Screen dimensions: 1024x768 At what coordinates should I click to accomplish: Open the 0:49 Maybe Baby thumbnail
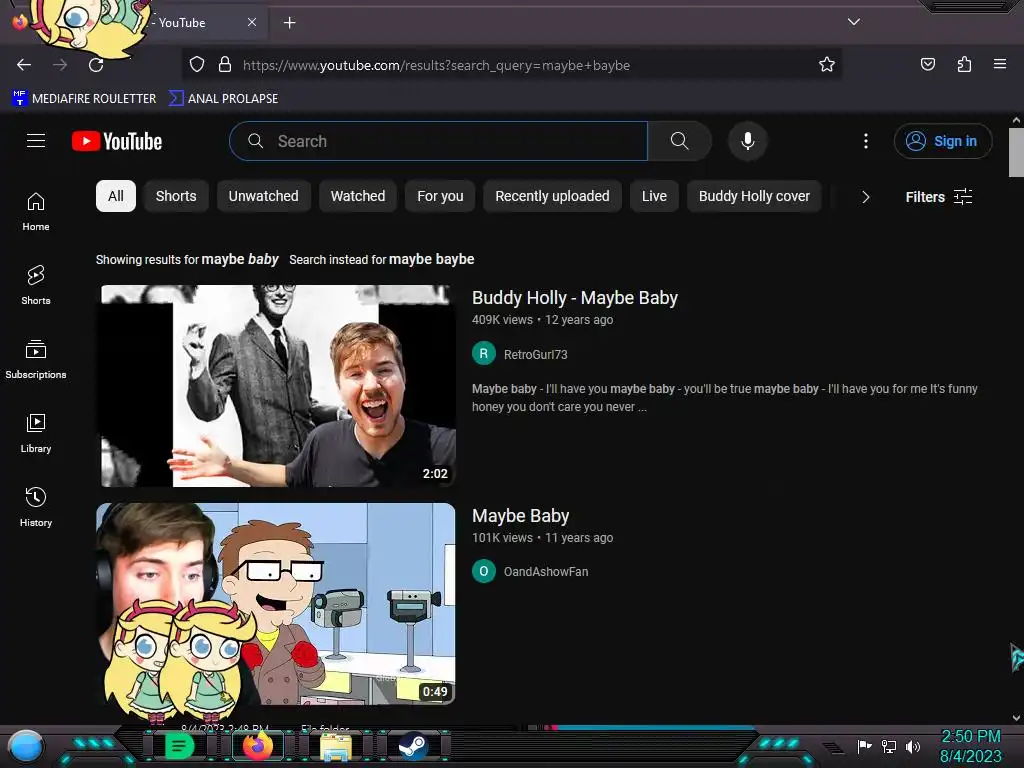point(276,603)
